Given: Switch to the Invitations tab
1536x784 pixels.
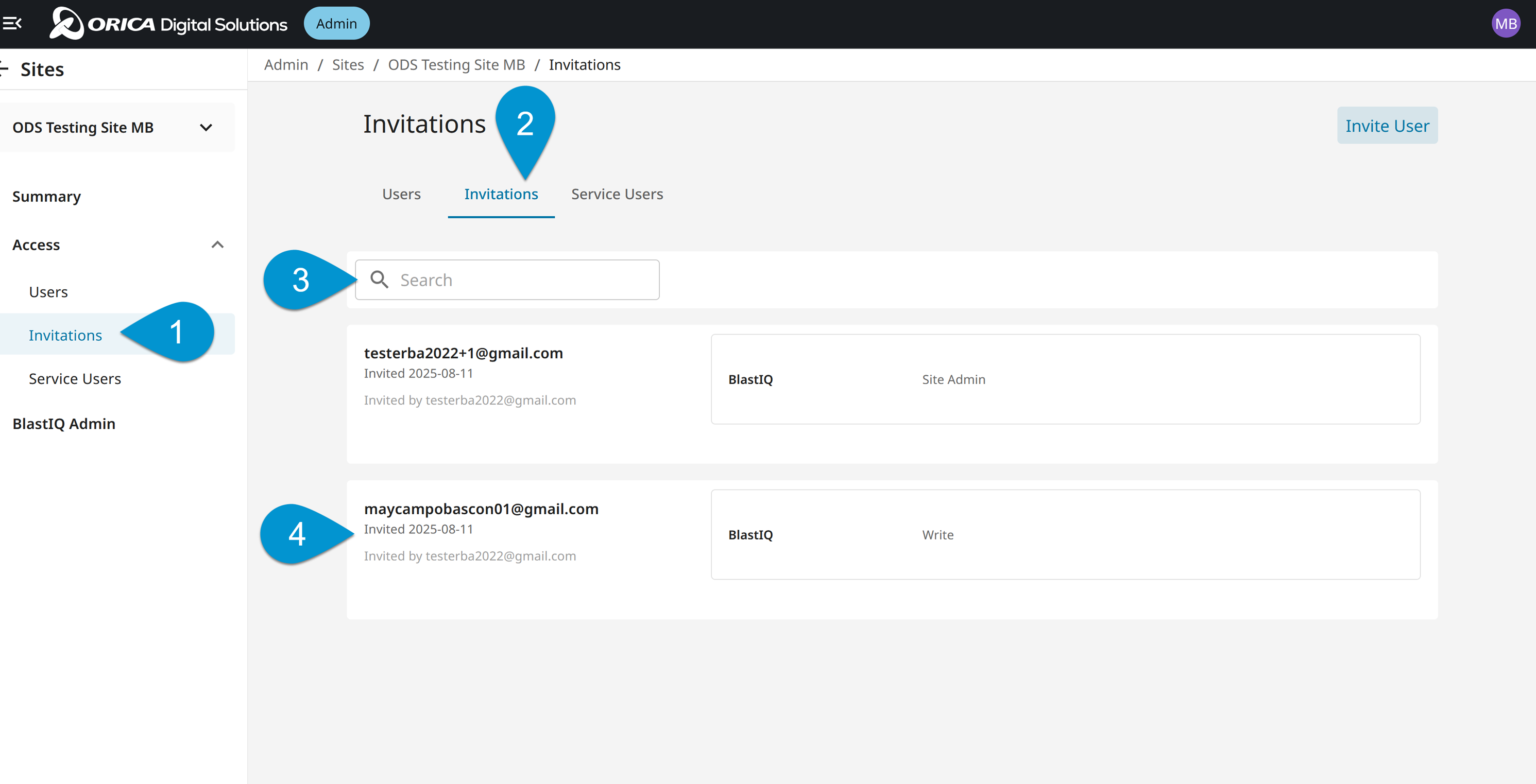Looking at the screenshot, I should [x=501, y=194].
